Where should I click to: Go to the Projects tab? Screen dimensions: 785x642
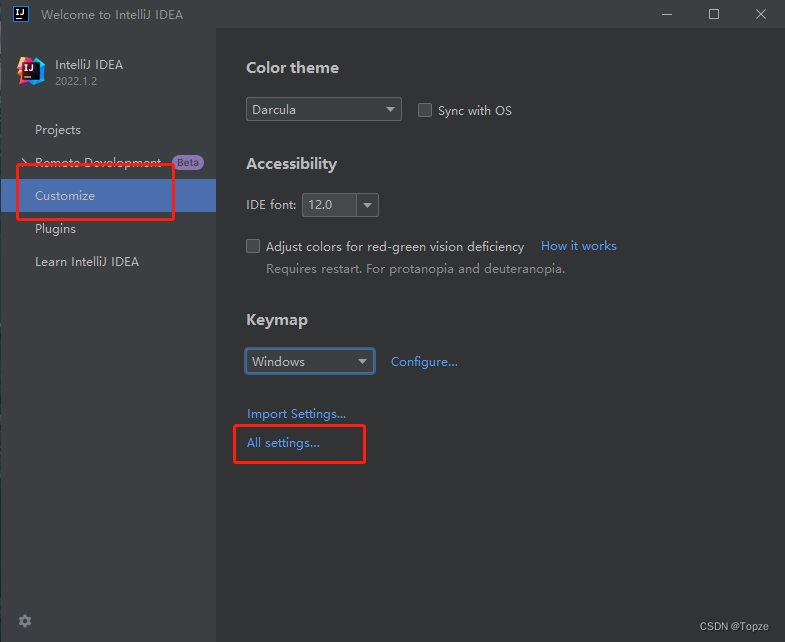click(58, 130)
